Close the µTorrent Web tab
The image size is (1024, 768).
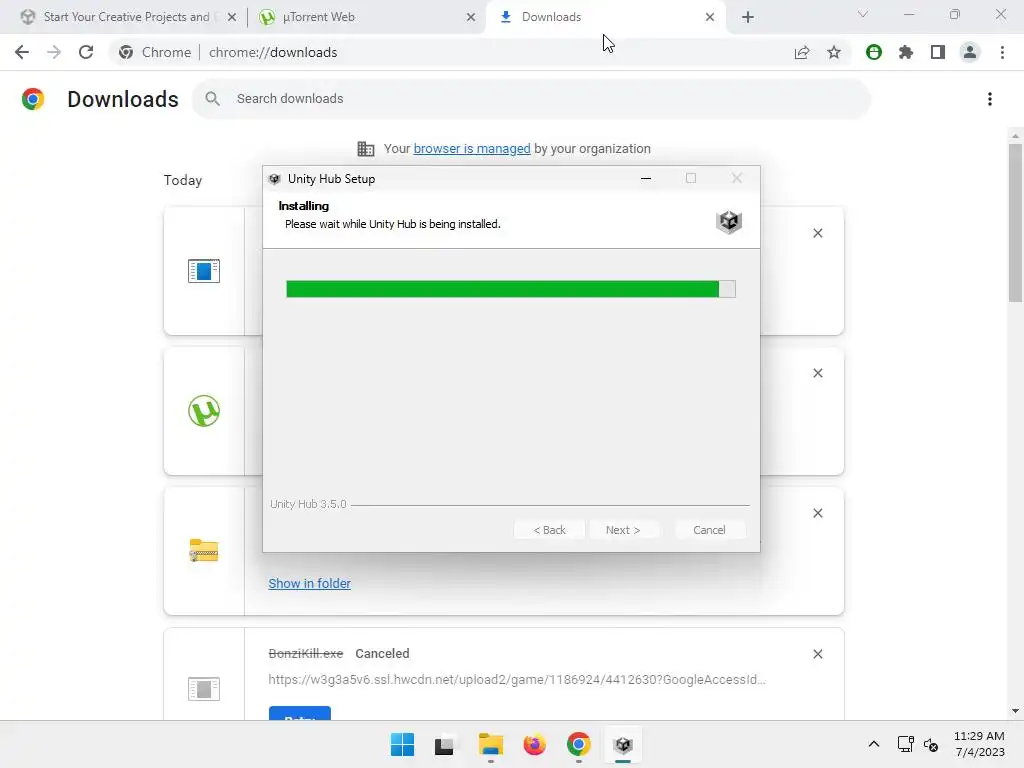pos(471,17)
